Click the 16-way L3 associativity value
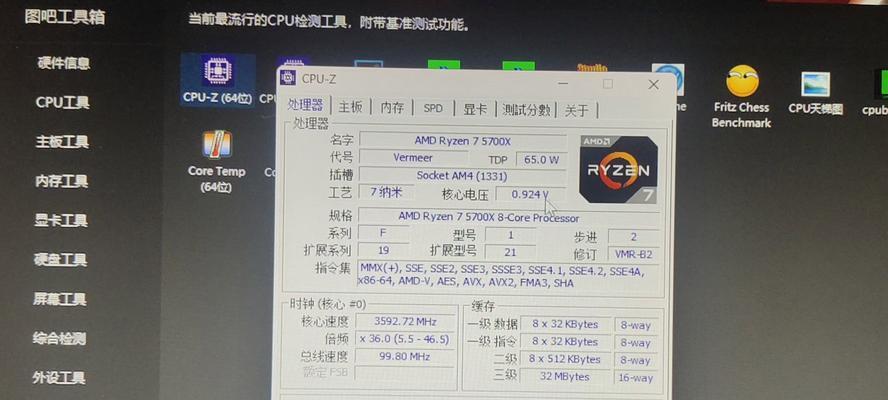 [635, 378]
